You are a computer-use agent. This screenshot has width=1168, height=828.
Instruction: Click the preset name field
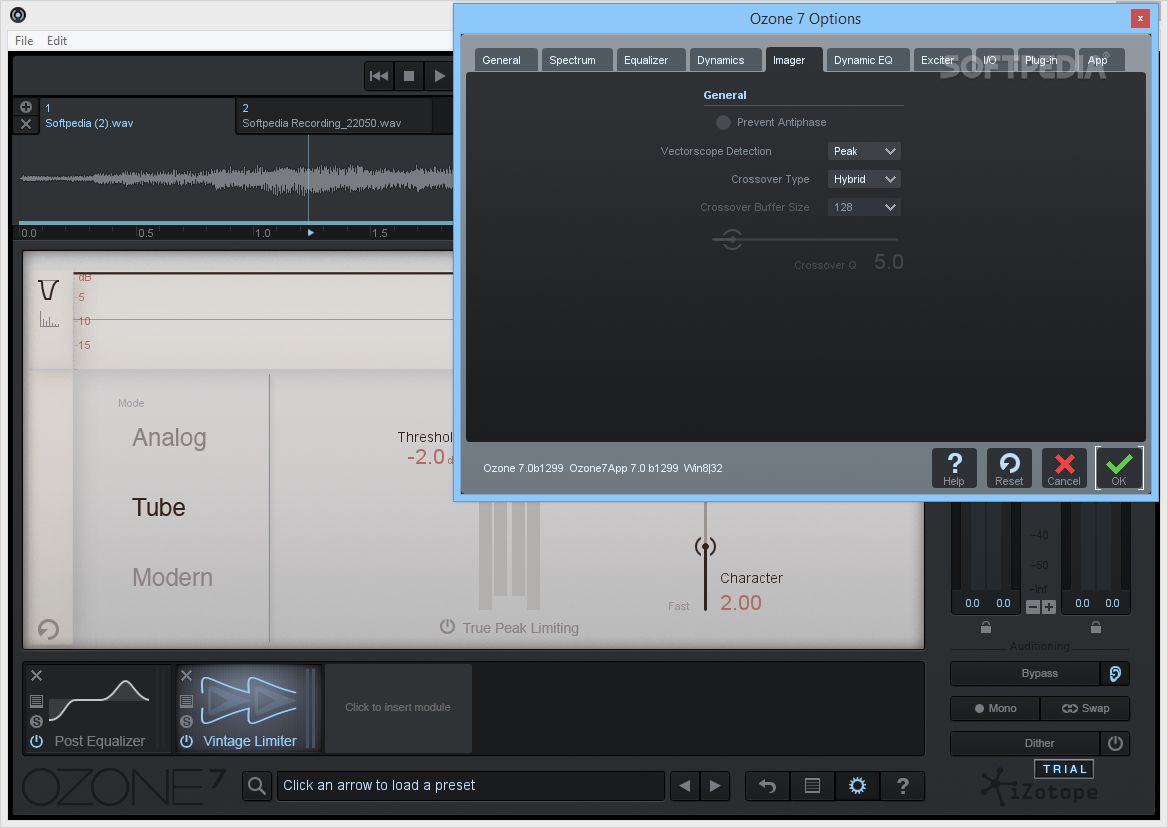(471, 786)
